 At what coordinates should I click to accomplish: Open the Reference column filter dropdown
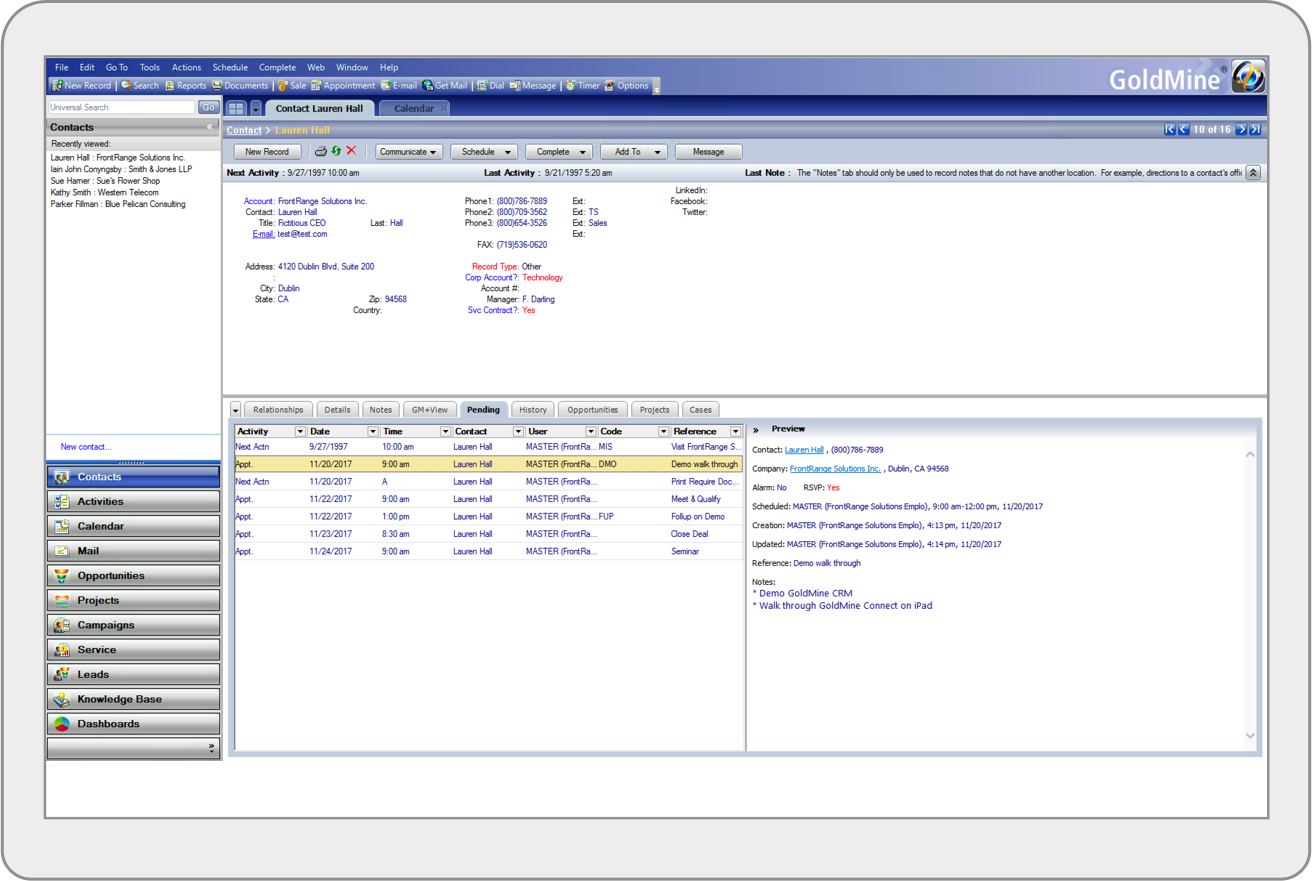[x=735, y=432]
